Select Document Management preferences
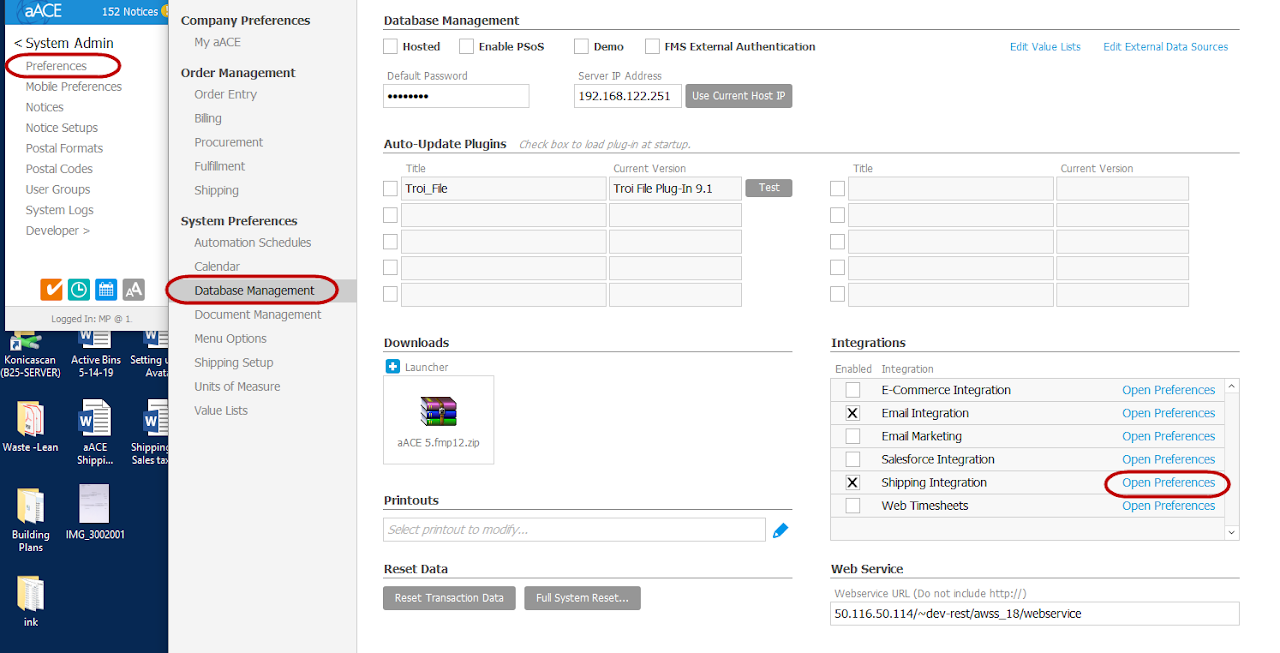Image resolution: width=1280 pixels, height=653 pixels. (x=258, y=314)
